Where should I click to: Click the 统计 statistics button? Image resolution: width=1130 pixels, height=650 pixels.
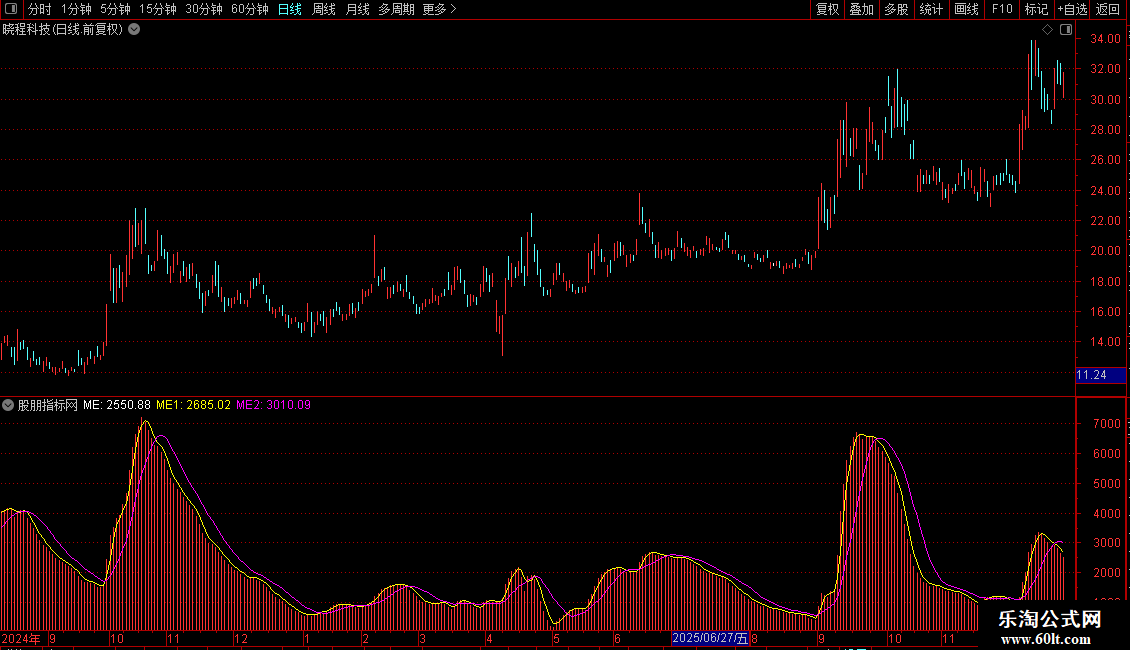[931, 9]
